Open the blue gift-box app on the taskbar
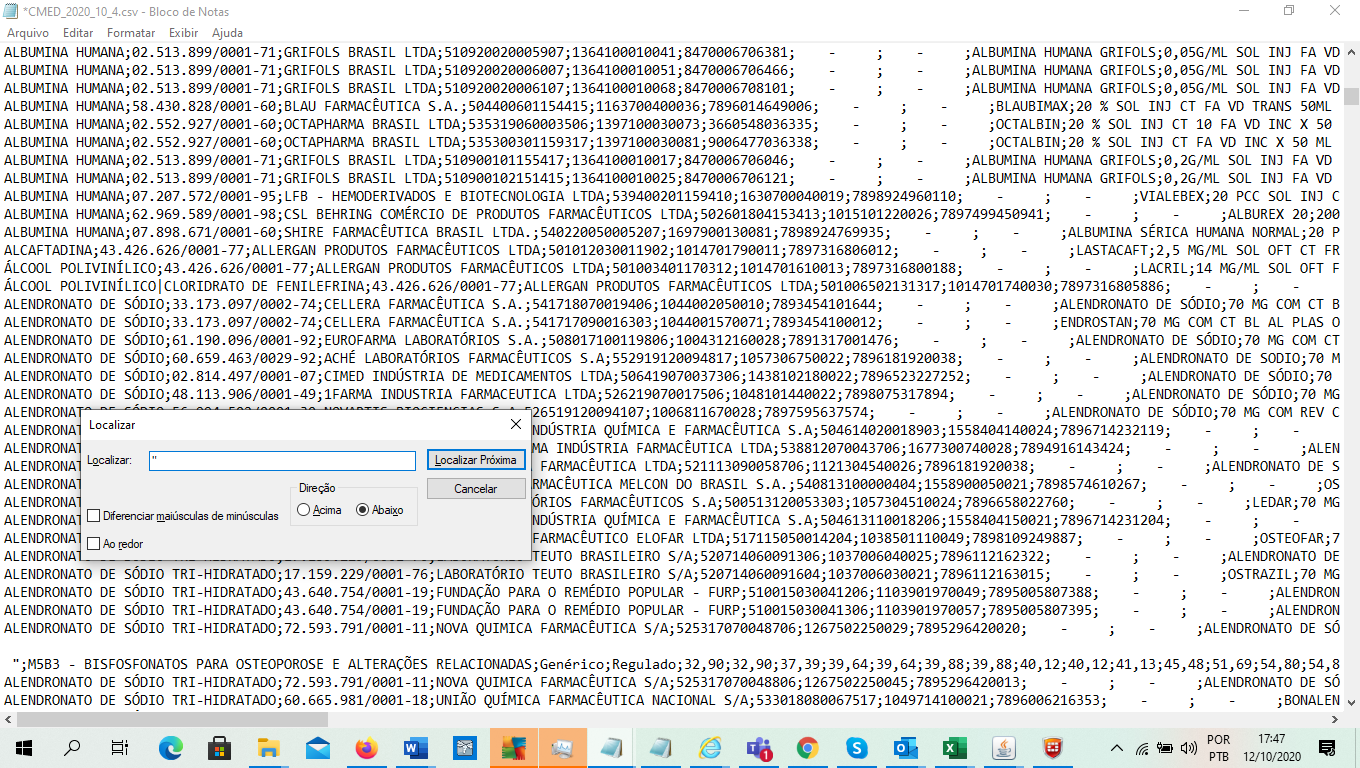The image size is (1360, 768). coord(464,747)
